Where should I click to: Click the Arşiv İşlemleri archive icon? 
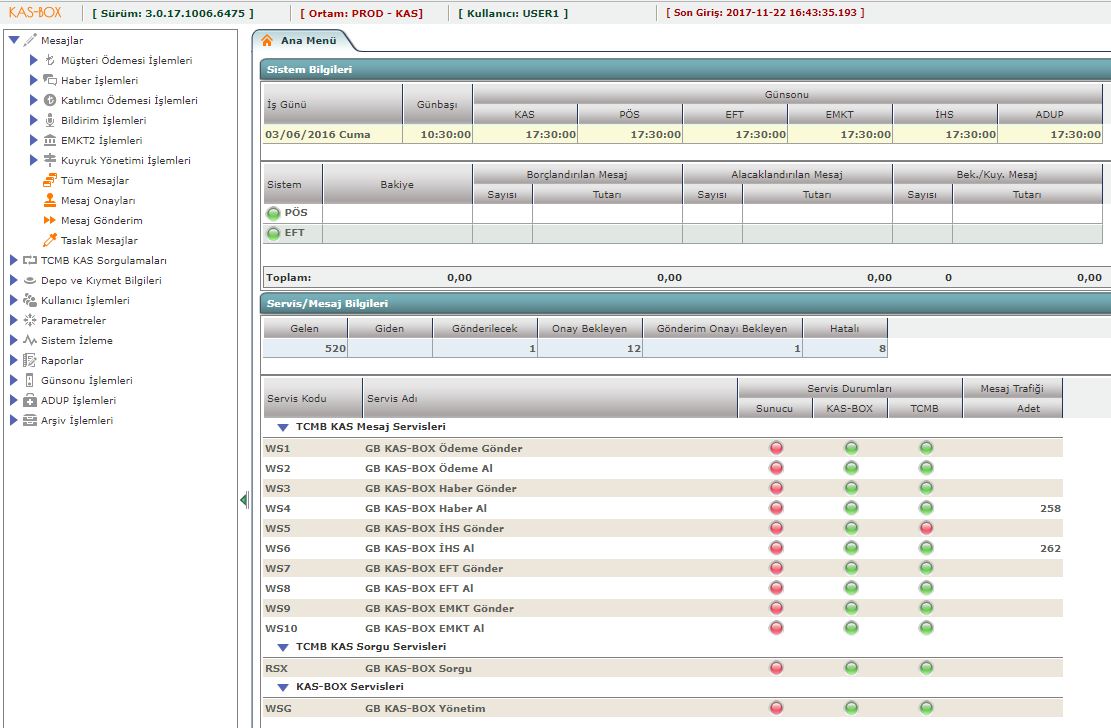[30, 420]
